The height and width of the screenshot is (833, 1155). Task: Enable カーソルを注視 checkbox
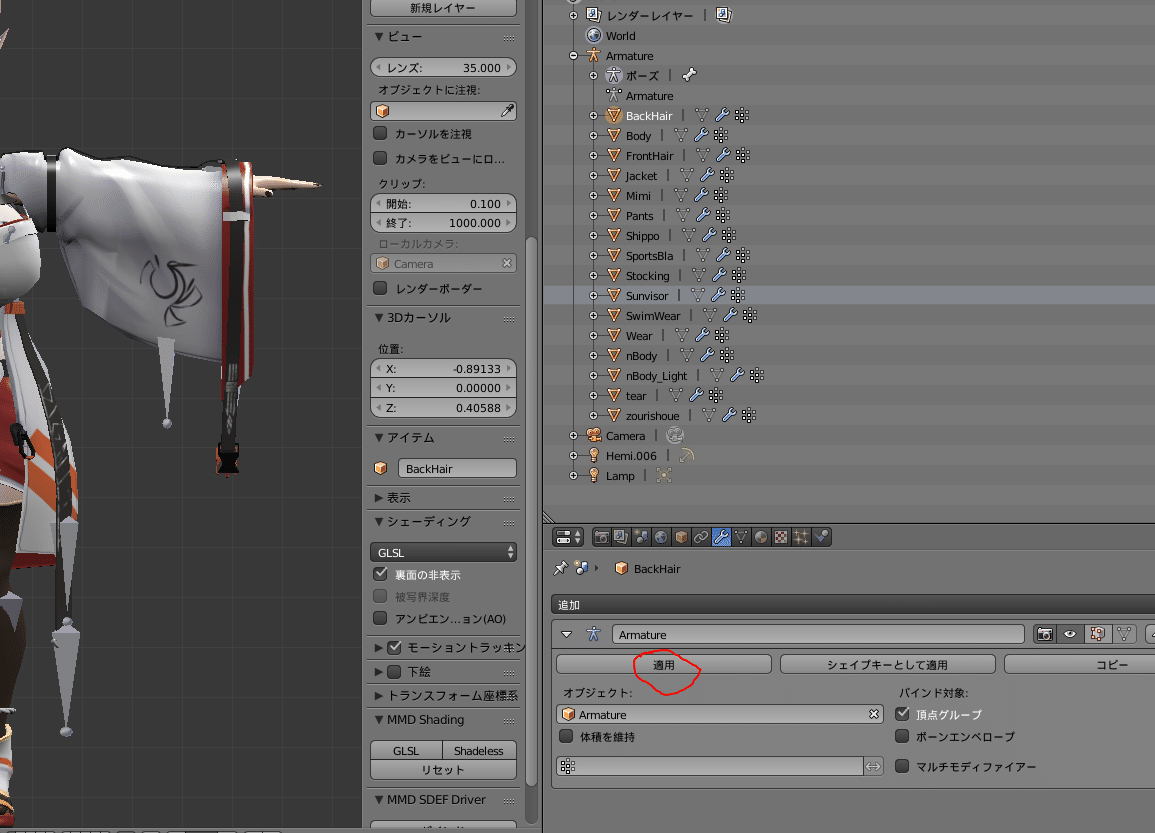click(x=380, y=133)
